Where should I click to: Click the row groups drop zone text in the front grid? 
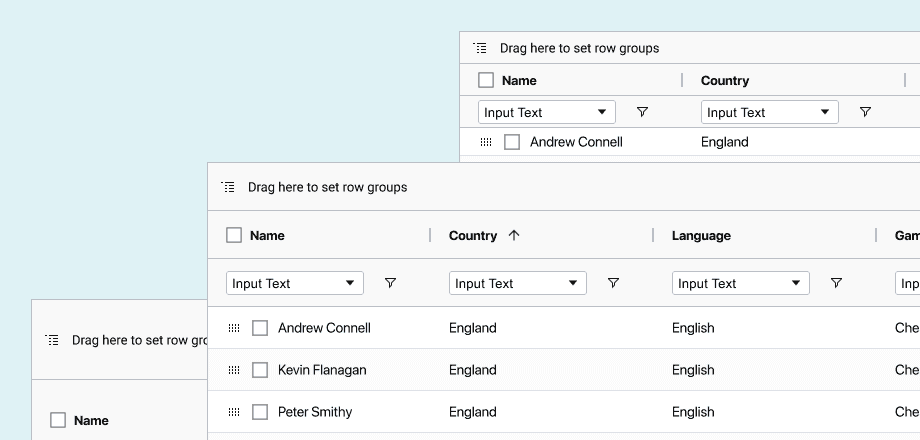tap(327, 187)
